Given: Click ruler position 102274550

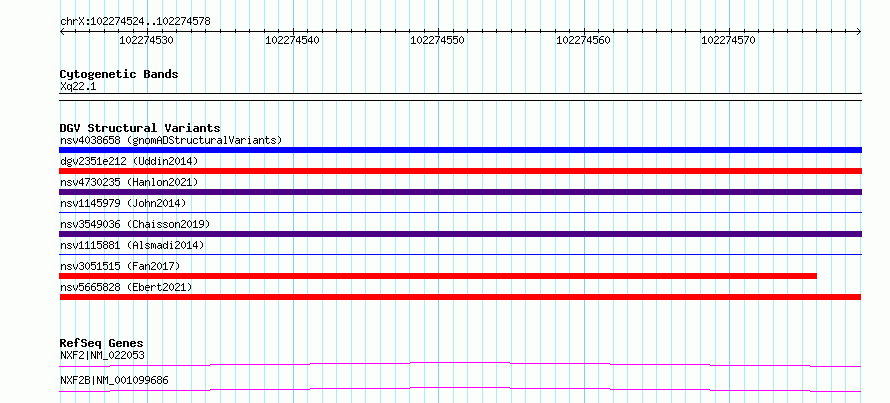Looking at the screenshot, I should point(438,40).
